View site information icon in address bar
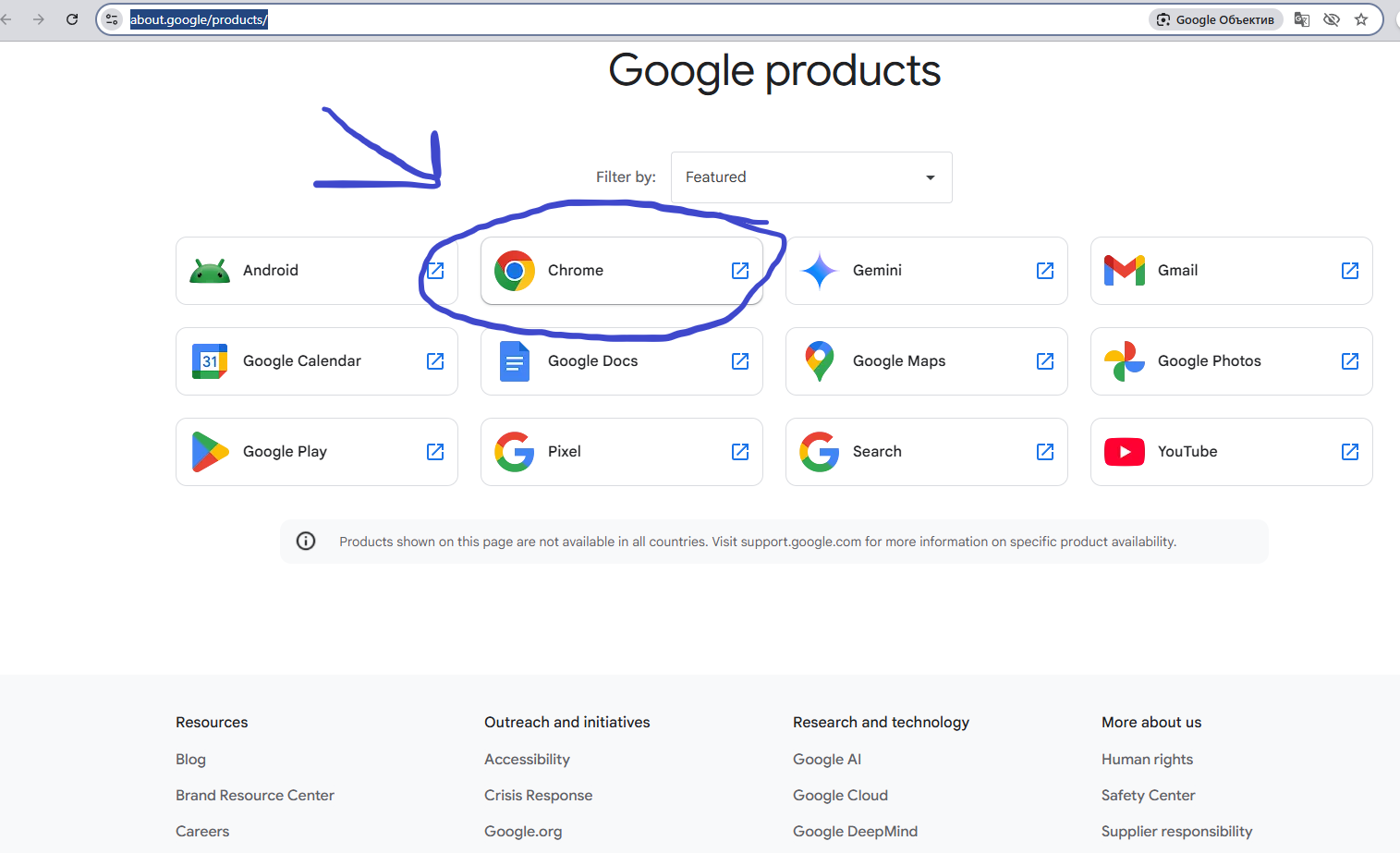Viewport: 1400px width, 853px height. click(112, 19)
